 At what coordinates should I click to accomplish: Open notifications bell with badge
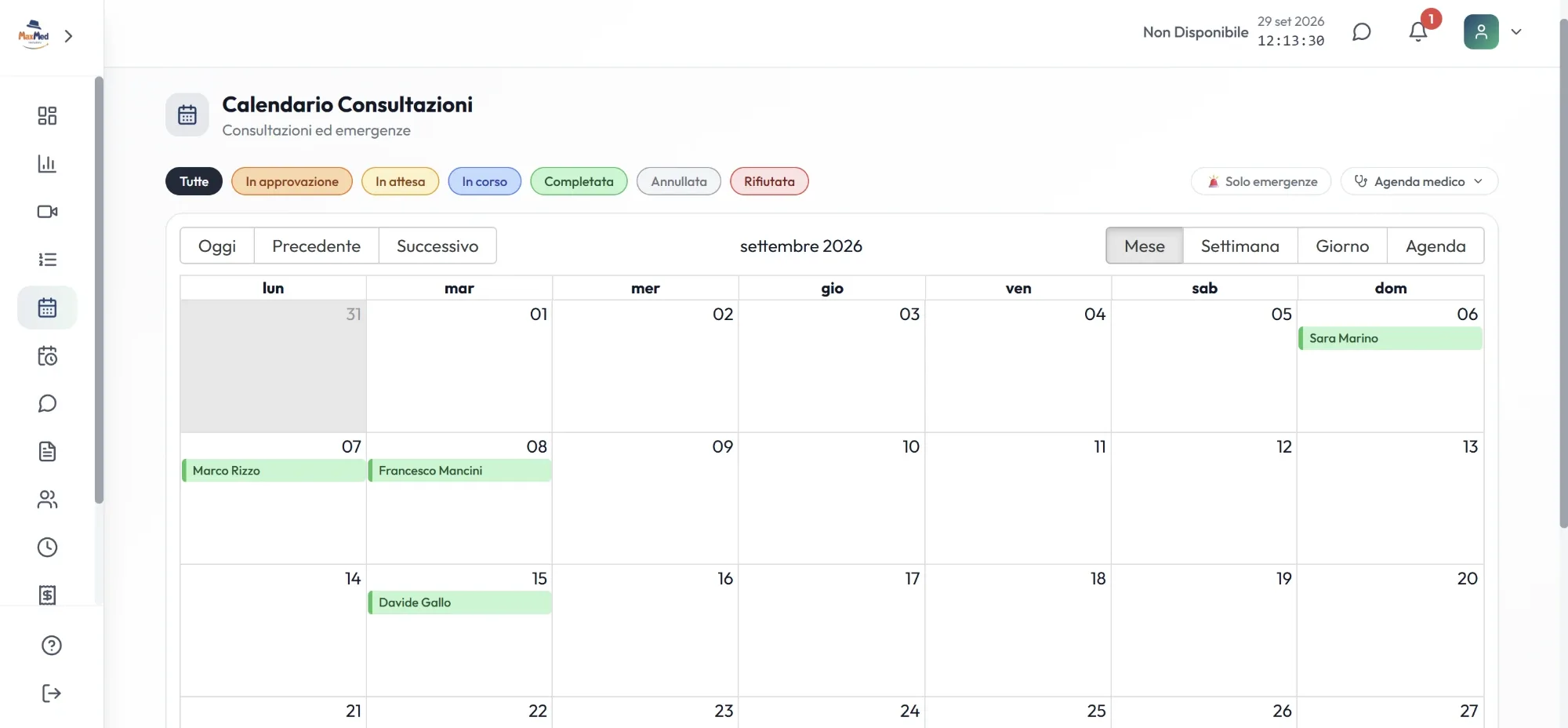pos(1418,31)
